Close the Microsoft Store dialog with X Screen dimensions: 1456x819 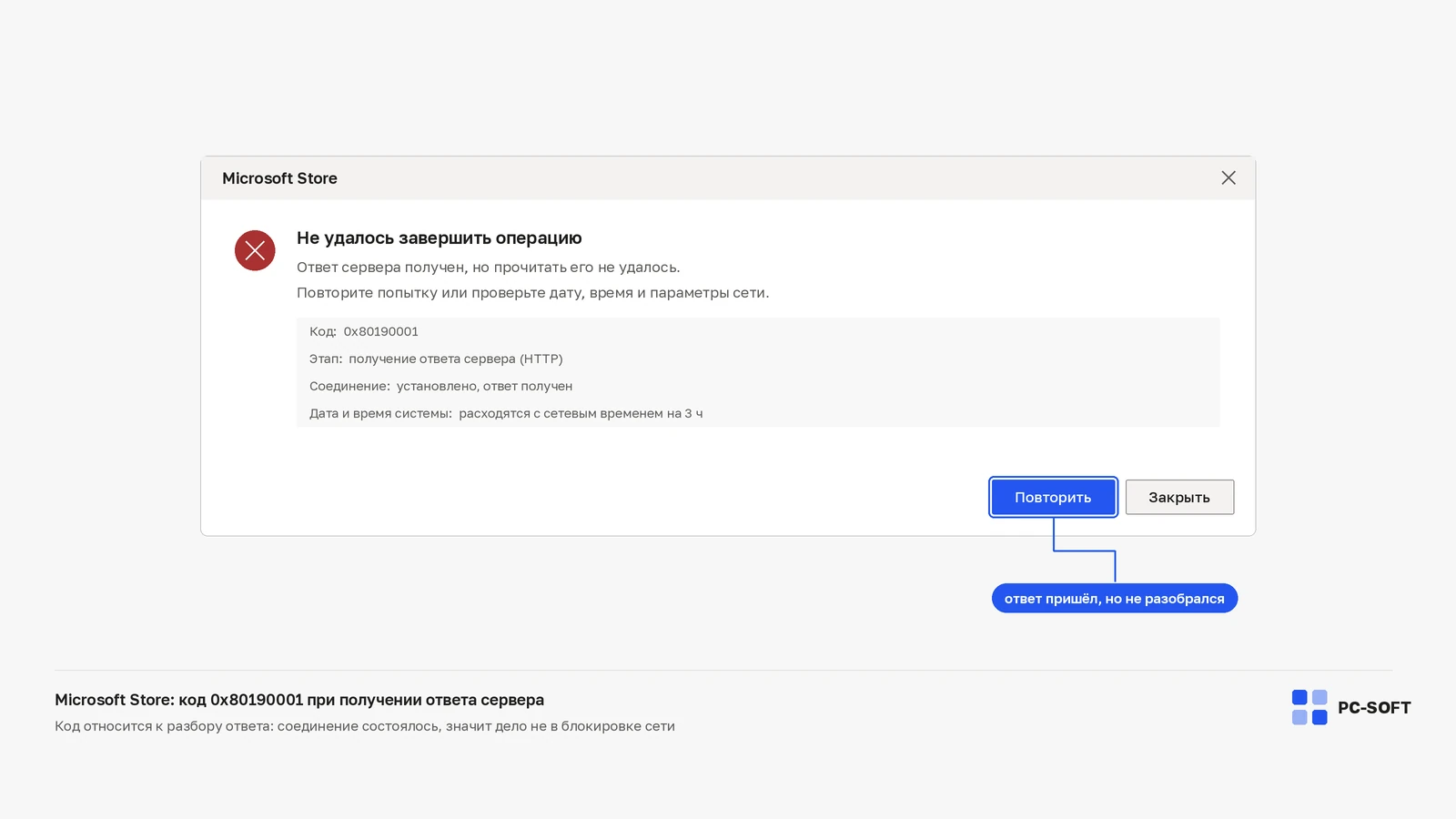(1228, 178)
